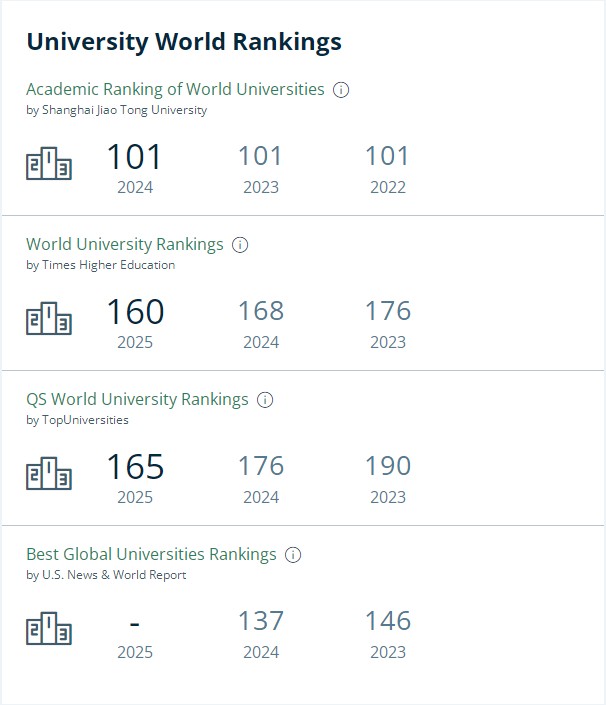This screenshot has height=705, width=606.
Task: Click podium icon in Times Higher Education row
Action: pos(49,320)
